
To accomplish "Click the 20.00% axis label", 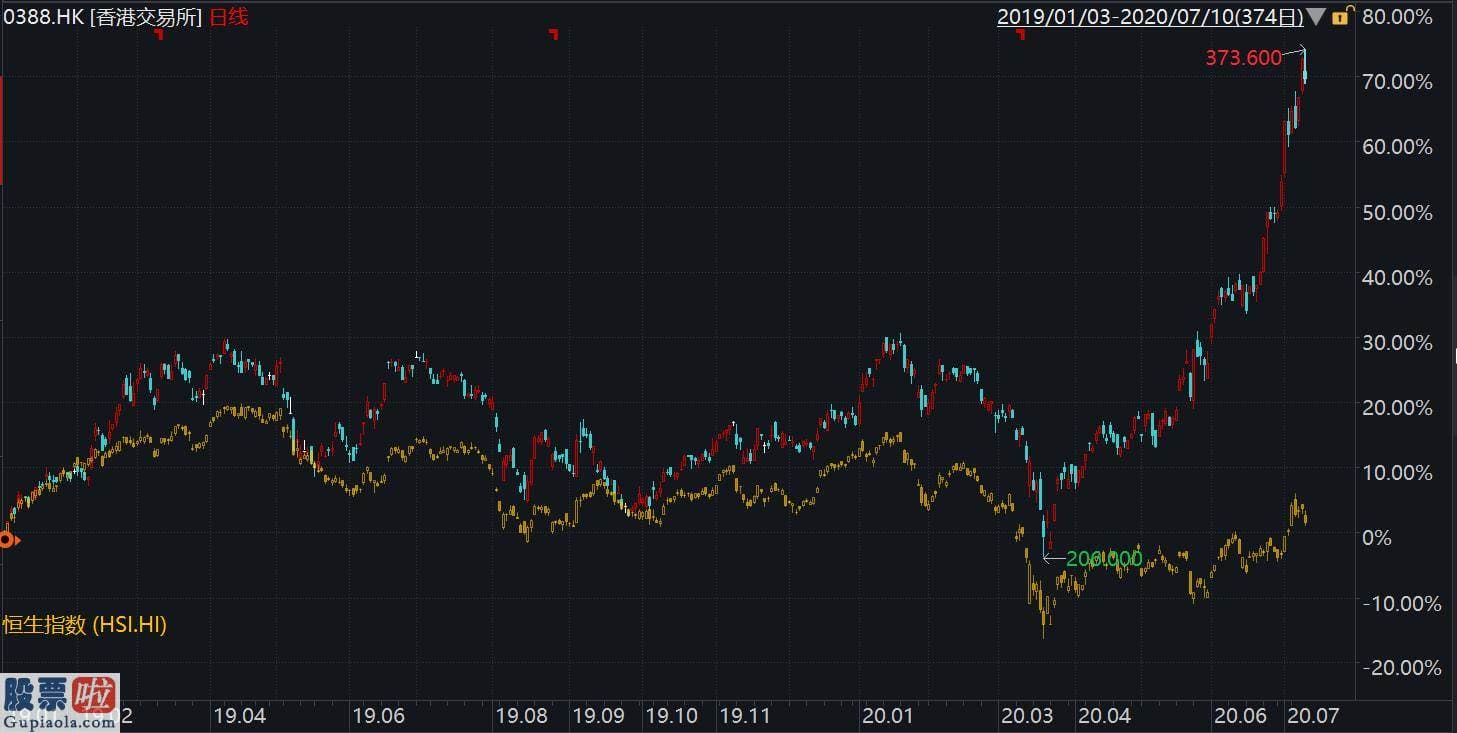I will tap(1397, 407).
